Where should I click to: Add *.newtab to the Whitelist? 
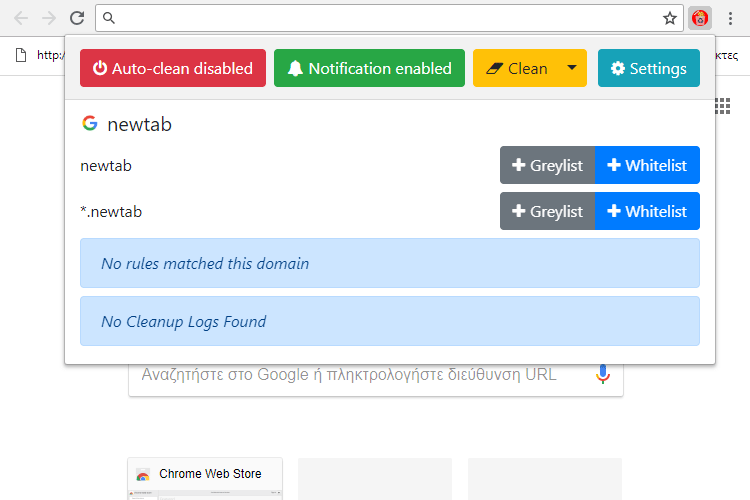(647, 211)
